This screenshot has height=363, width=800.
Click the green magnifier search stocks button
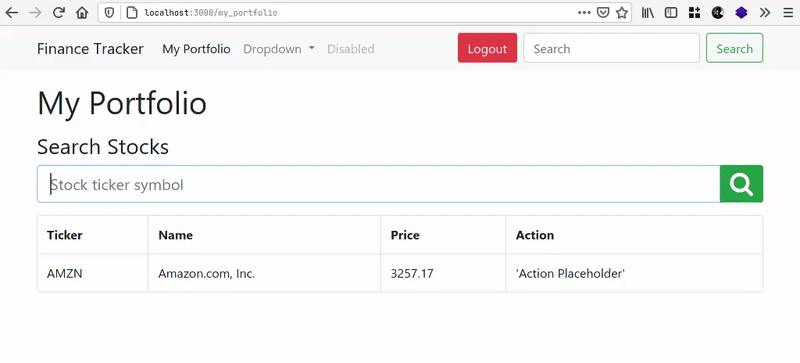coord(741,184)
